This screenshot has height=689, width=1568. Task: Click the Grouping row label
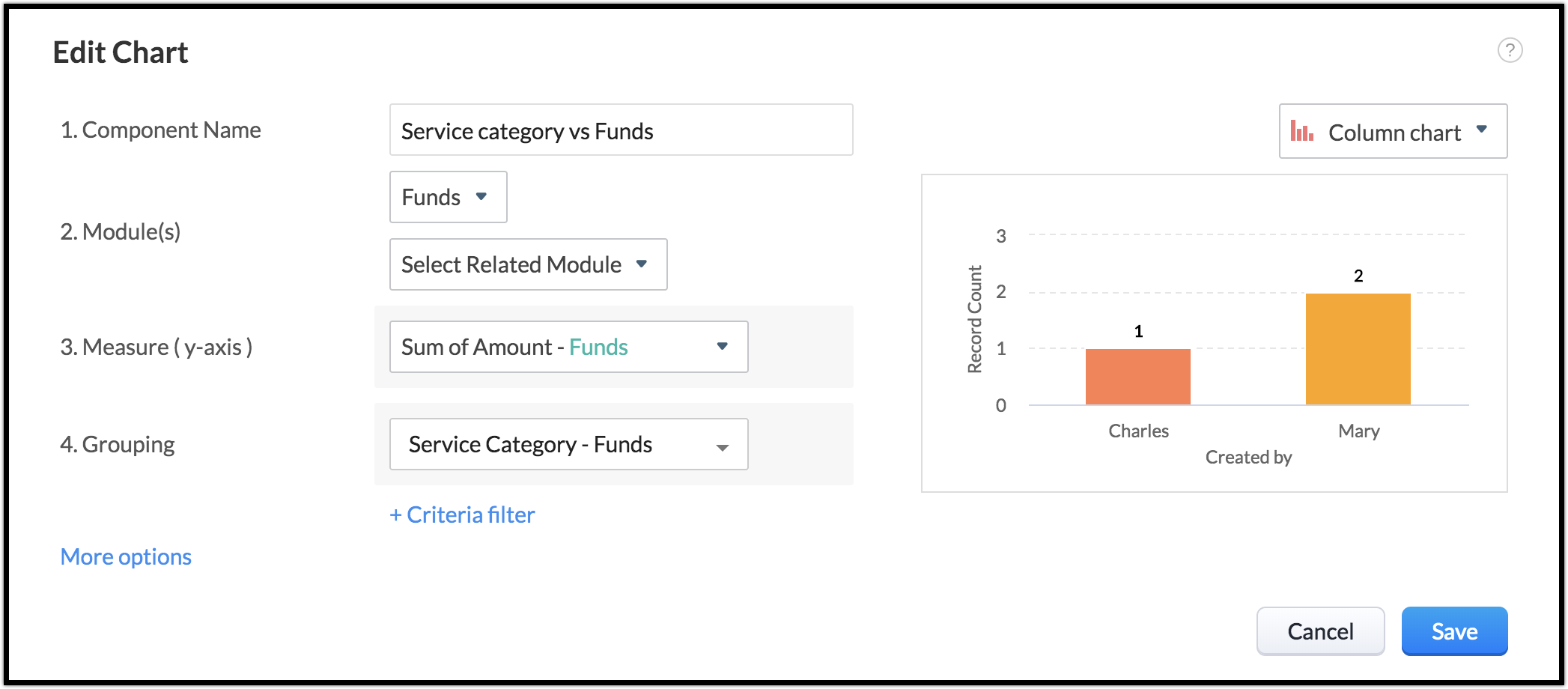click(118, 445)
